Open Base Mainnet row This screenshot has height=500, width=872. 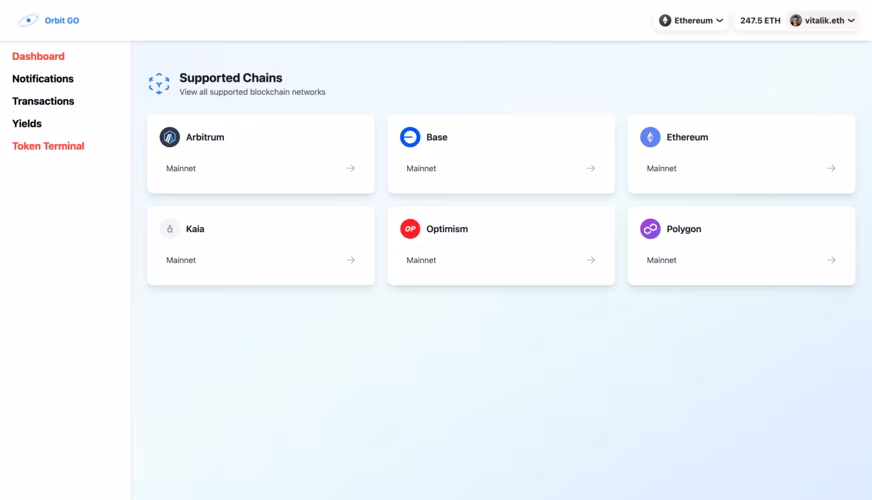coord(501,168)
